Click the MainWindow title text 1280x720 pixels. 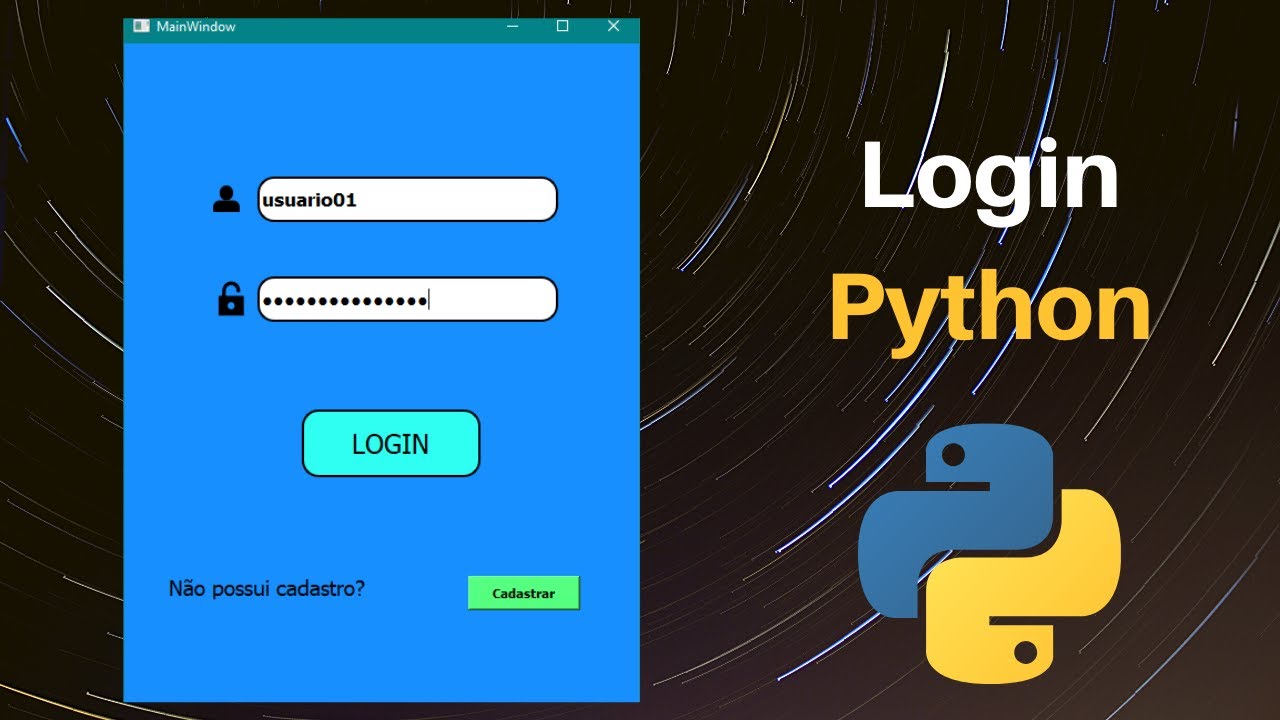[196, 27]
